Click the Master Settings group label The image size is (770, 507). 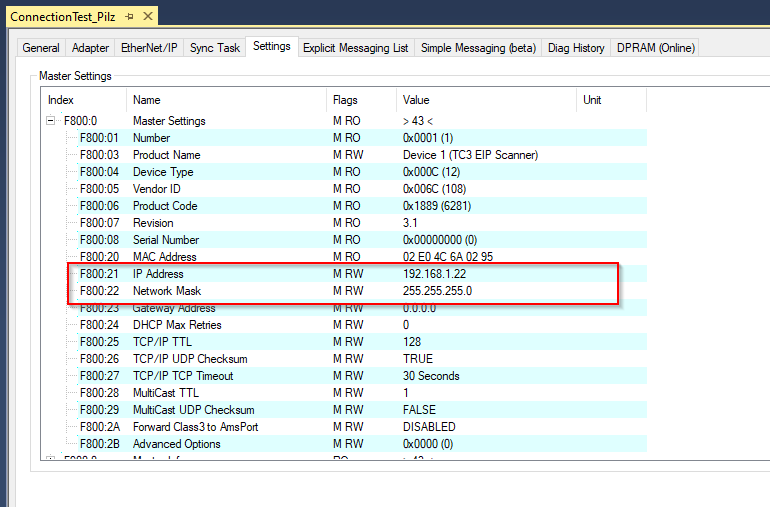[75, 76]
